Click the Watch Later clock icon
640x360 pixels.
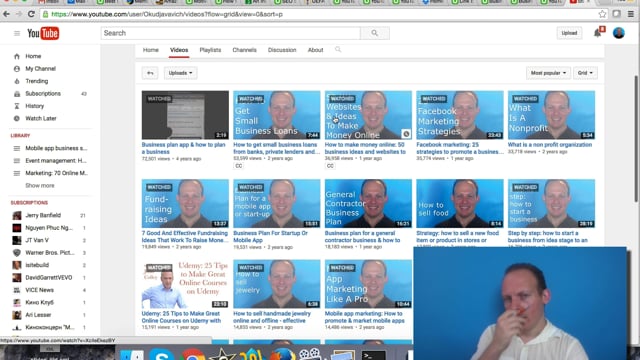tap(17, 118)
